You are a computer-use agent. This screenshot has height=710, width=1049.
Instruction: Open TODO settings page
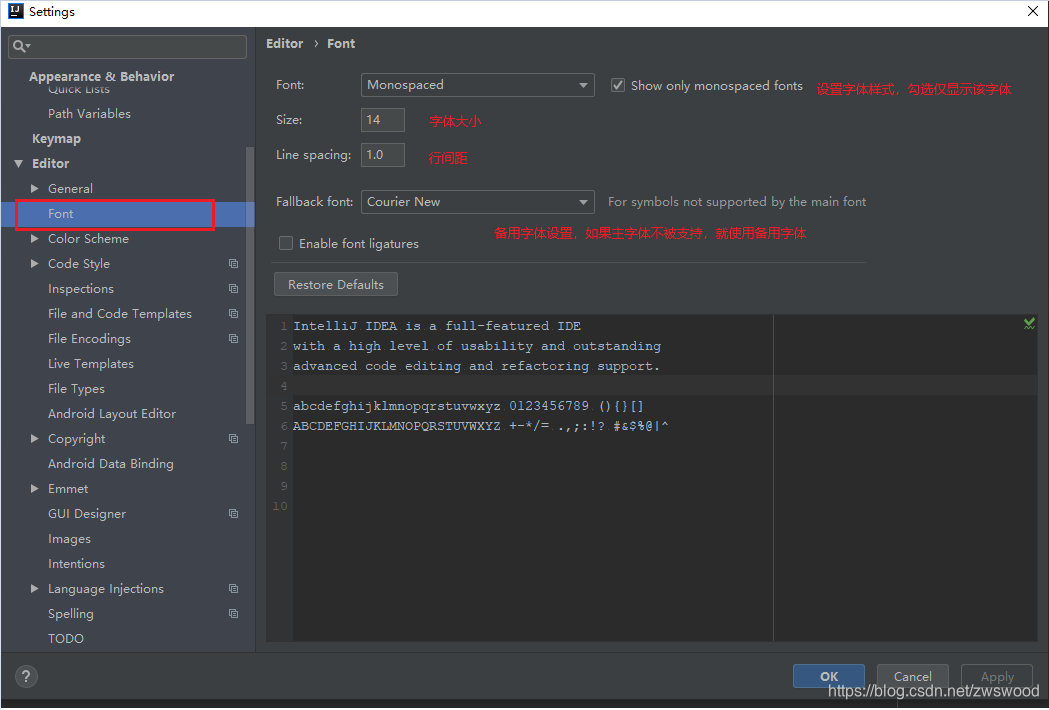pyautogui.click(x=66, y=638)
